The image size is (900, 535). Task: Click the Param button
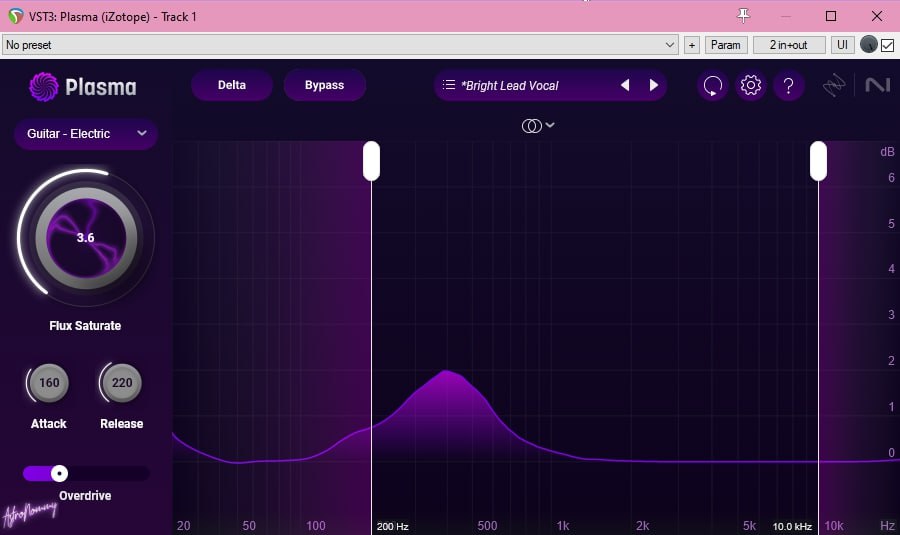pyautogui.click(x=726, y=45)
